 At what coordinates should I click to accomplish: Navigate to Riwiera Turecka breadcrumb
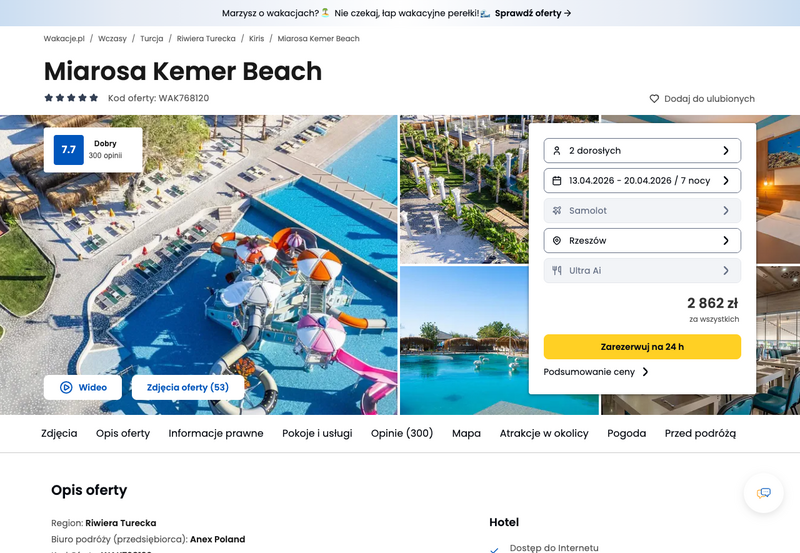[206, 38]
